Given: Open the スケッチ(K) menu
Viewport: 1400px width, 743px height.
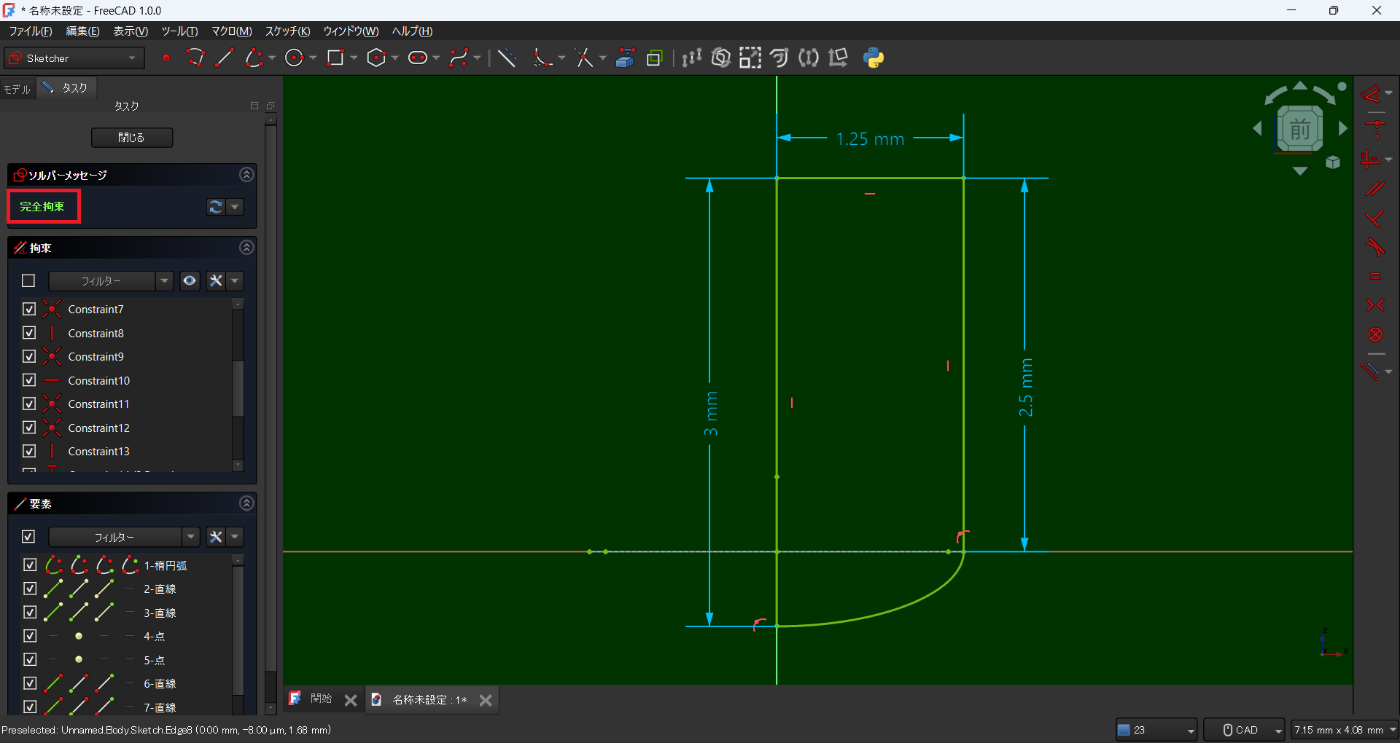Looking at the screenshot, I should pos(287,31).
